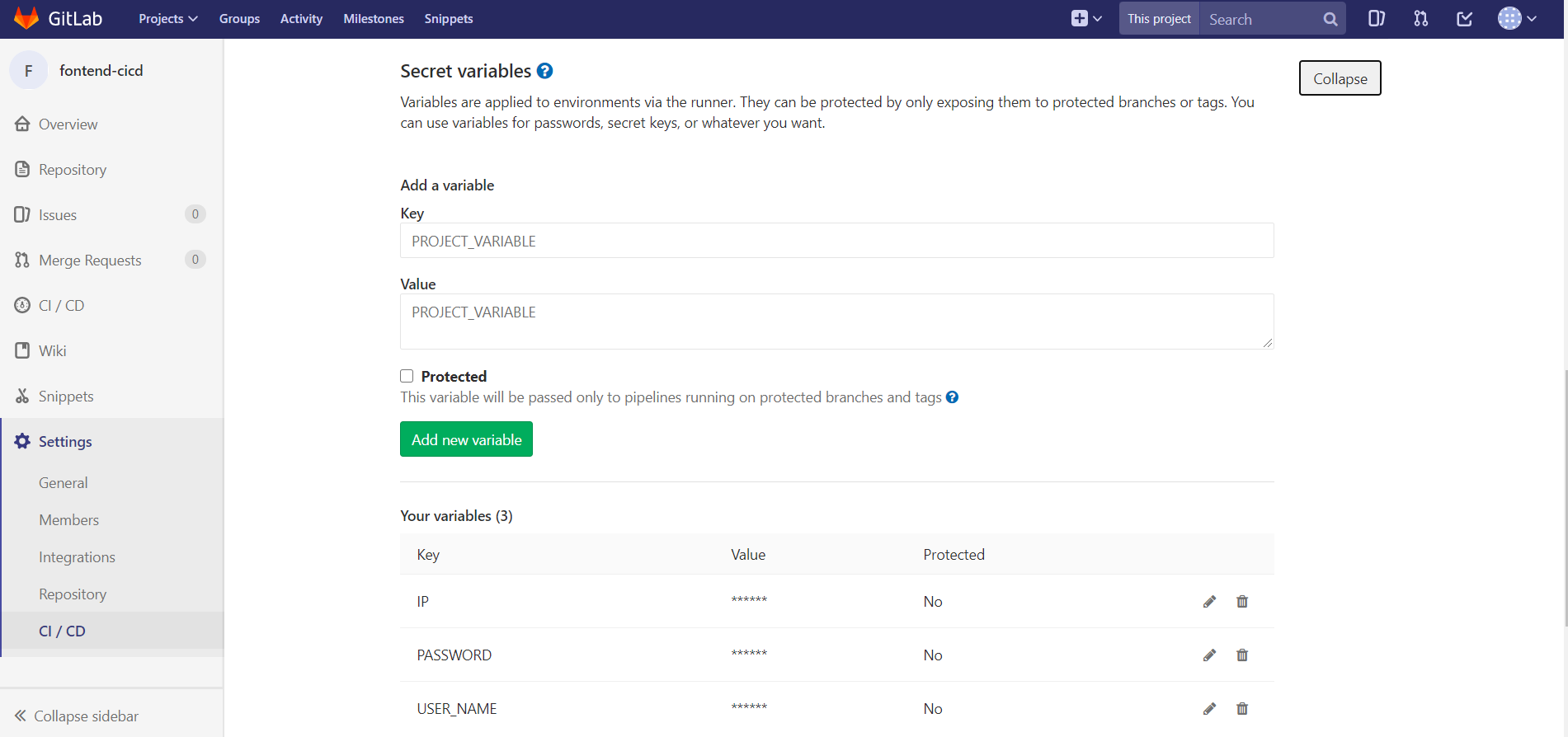Open the Wiki sidebar link
The width and height of the screenshot is (1568, 737).
click(x=53, y=350)
